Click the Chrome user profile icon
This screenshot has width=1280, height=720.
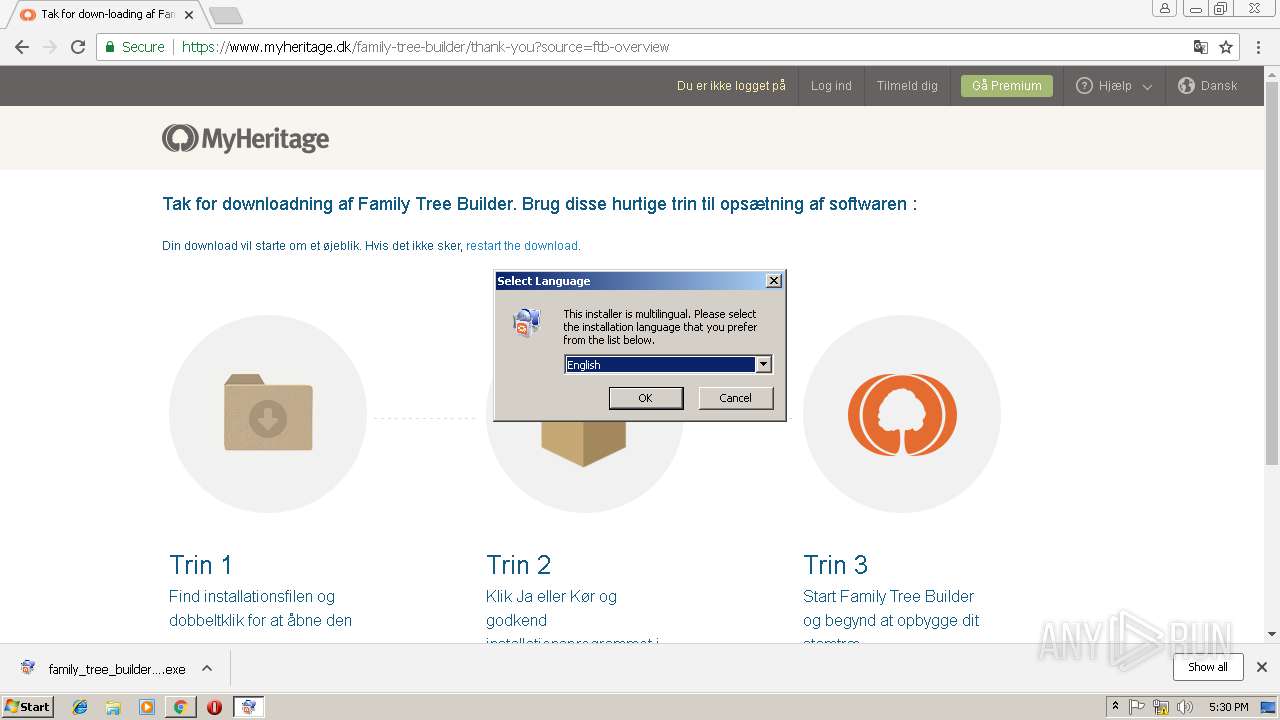pyautogui.click(x=1164, y=8)
